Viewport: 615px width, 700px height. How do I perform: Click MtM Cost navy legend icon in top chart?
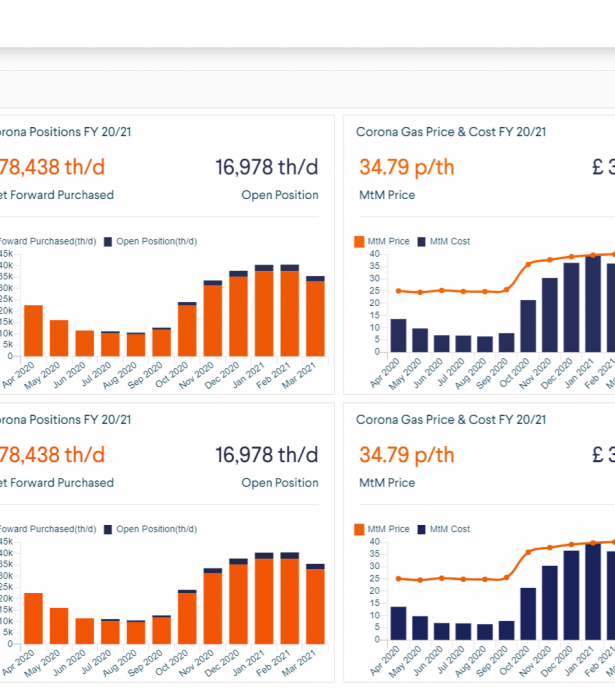click(422, 242)
